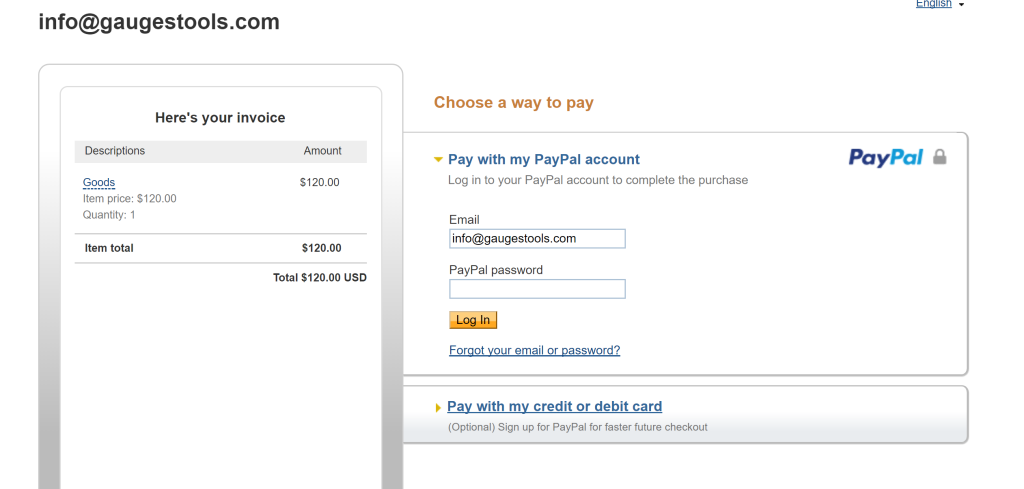Click the Here's your invoice title
1024x489 pixels.
click(x=220, y=118)
